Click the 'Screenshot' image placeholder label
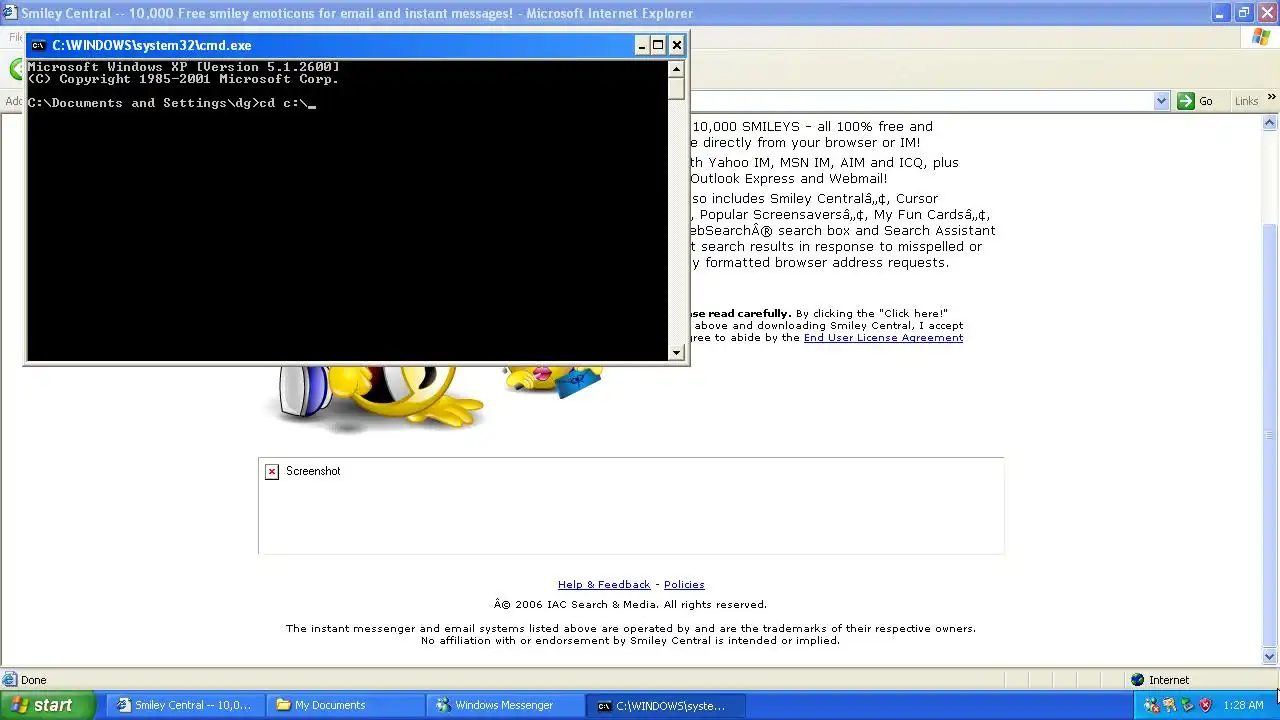Viewport: 1280px width, 720px height. 313,471
